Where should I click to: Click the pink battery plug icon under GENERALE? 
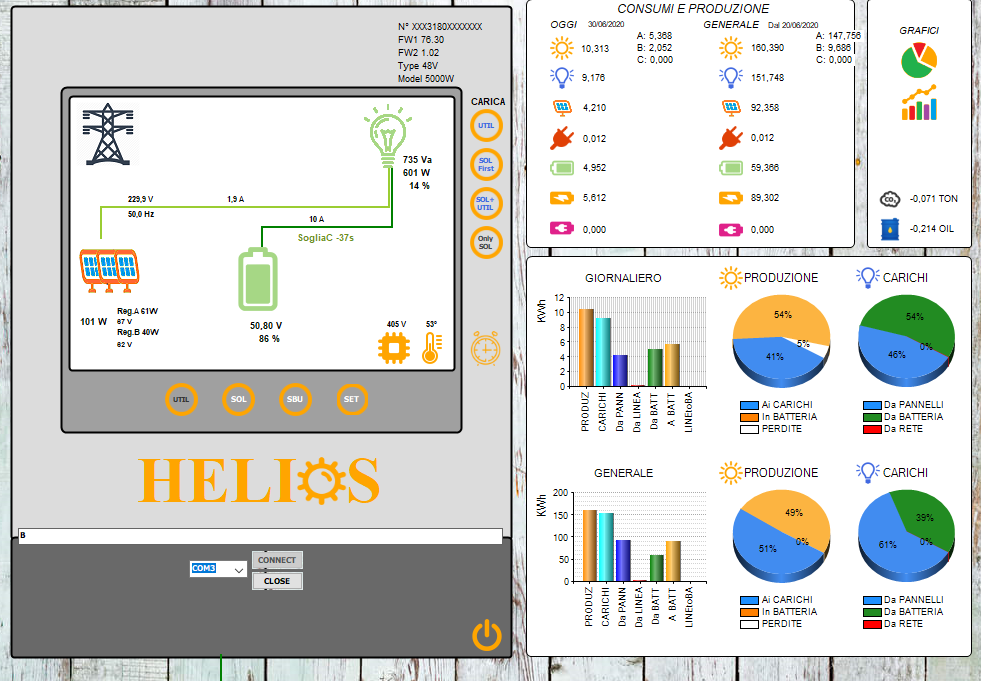point(731,230)
